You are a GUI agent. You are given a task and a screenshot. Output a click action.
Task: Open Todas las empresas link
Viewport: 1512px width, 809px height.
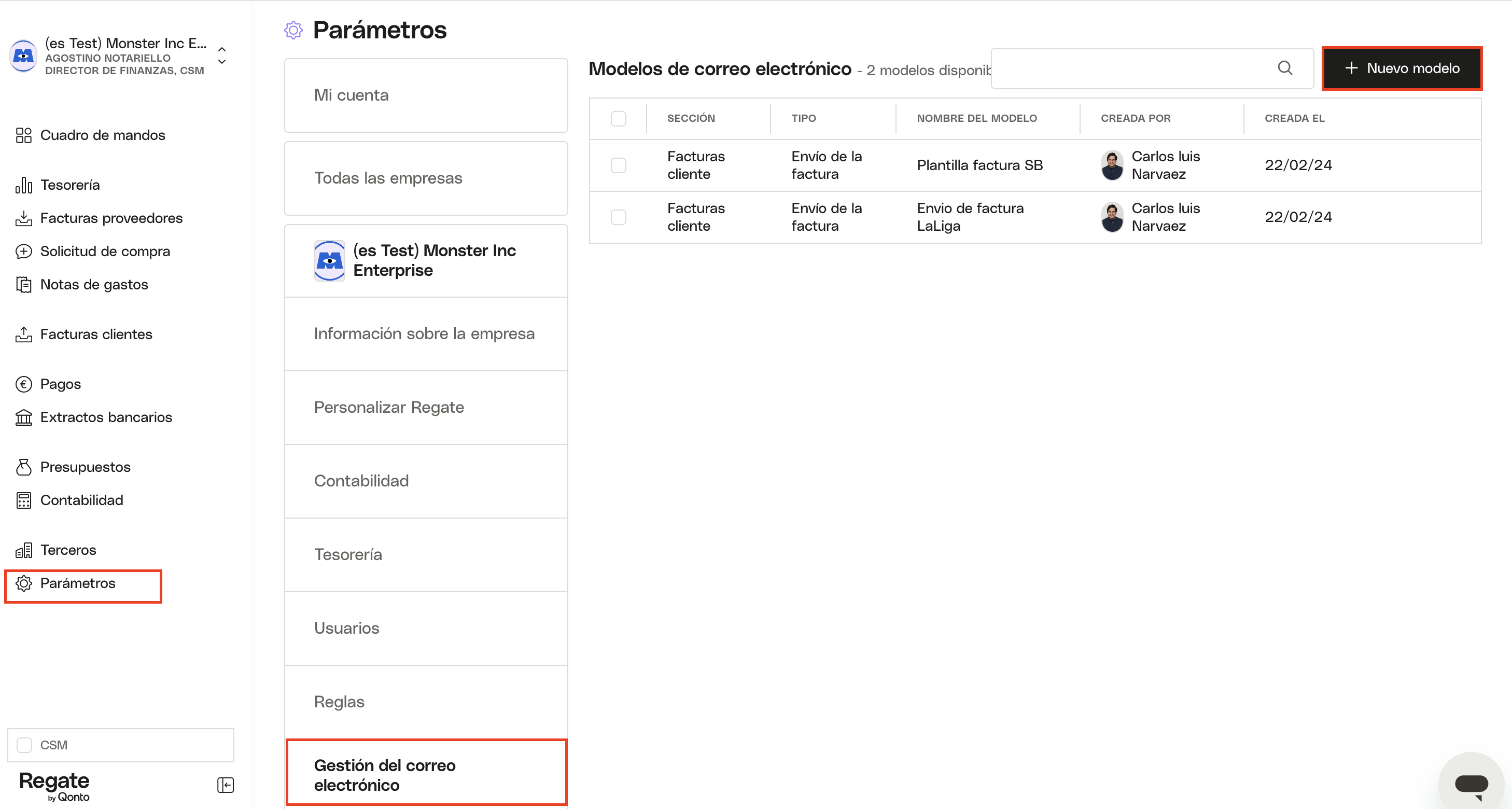click(426, 178)
